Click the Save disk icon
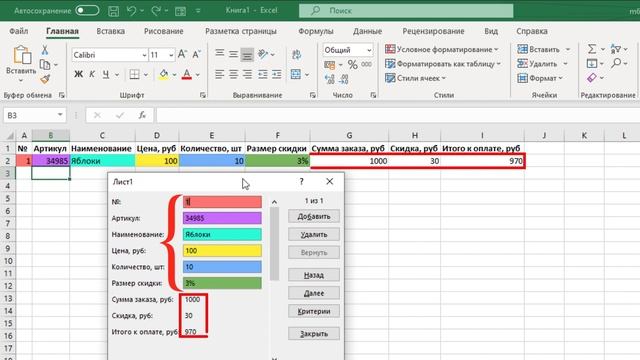 113,11
